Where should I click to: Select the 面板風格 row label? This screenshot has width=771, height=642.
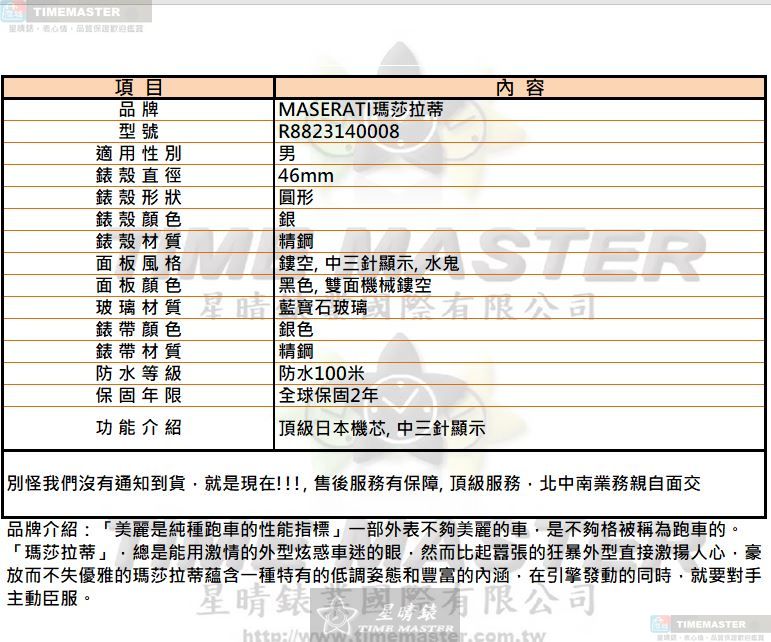pos(139,263)
